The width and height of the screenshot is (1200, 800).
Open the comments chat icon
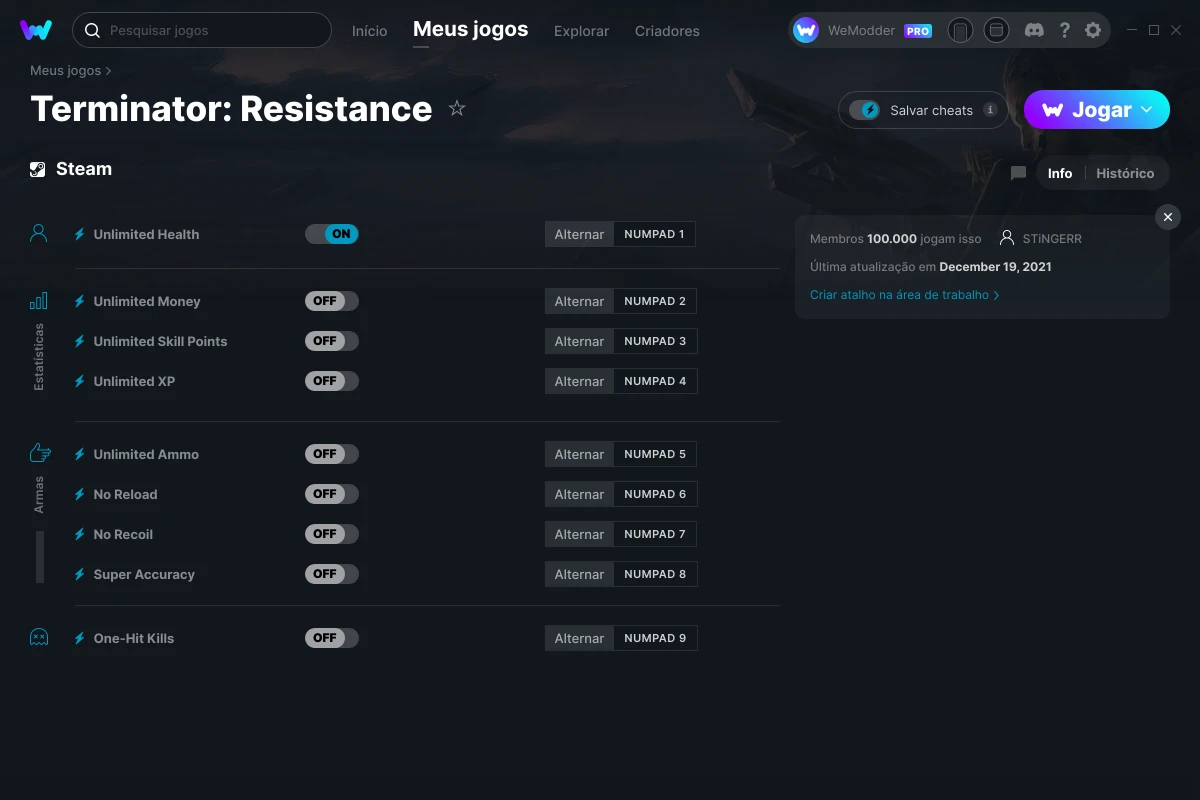(1018, 173)
